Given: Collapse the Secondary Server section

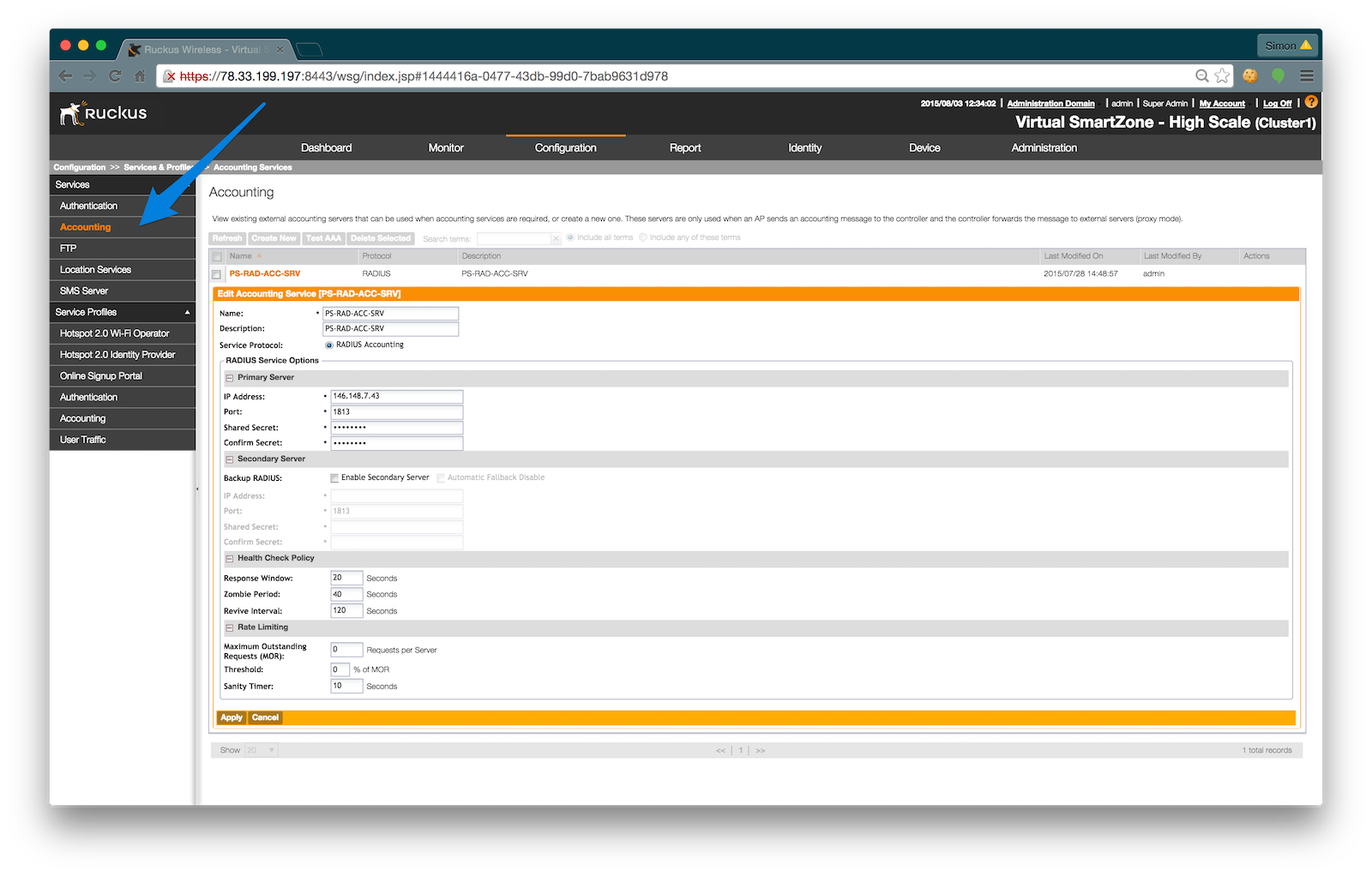Looking at the screenshot, I should [230, 459].
